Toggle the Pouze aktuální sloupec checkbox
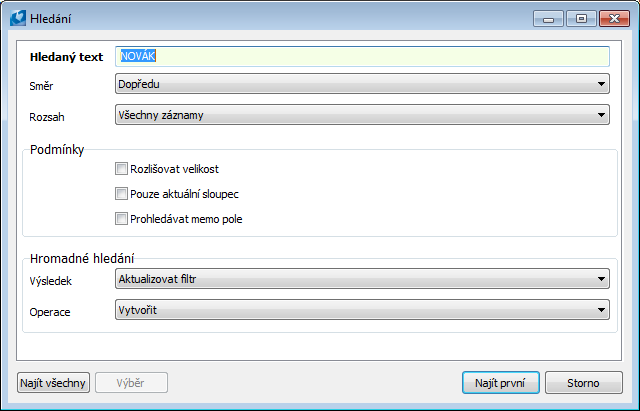The width and height of the screenshot is (640, 411). (122, 194)
